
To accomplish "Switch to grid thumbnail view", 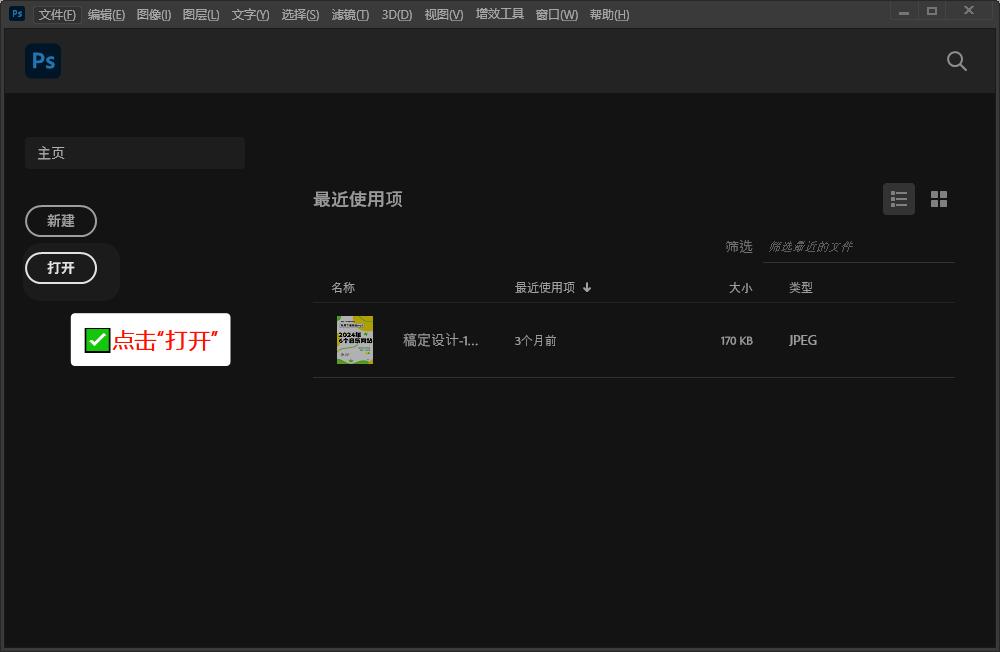I will (938, 199).
